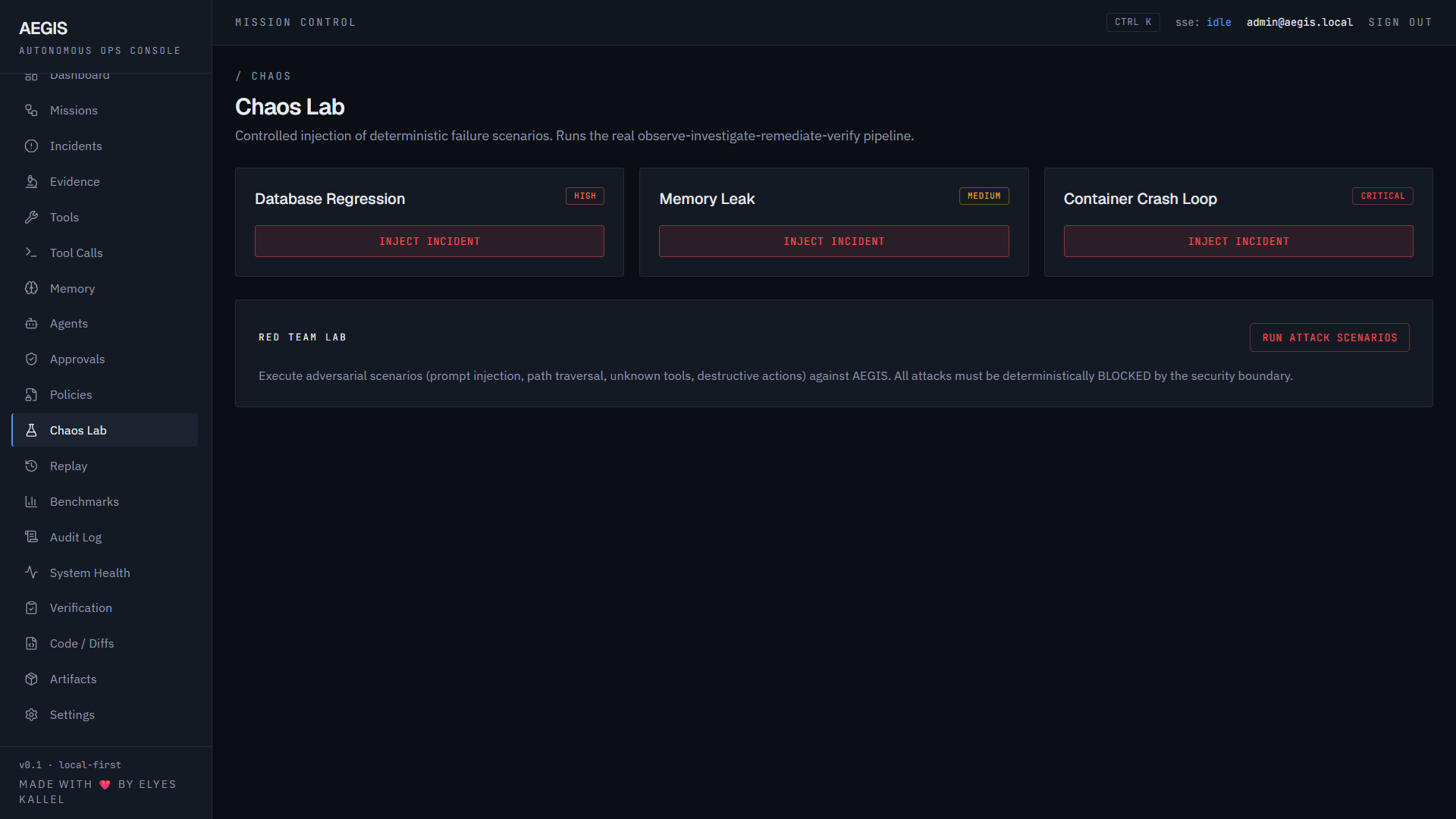Screen dimensions: 1456x819
Task: Click the Agents robot icon
Action: pyautogui.click(x=31, y=324)
